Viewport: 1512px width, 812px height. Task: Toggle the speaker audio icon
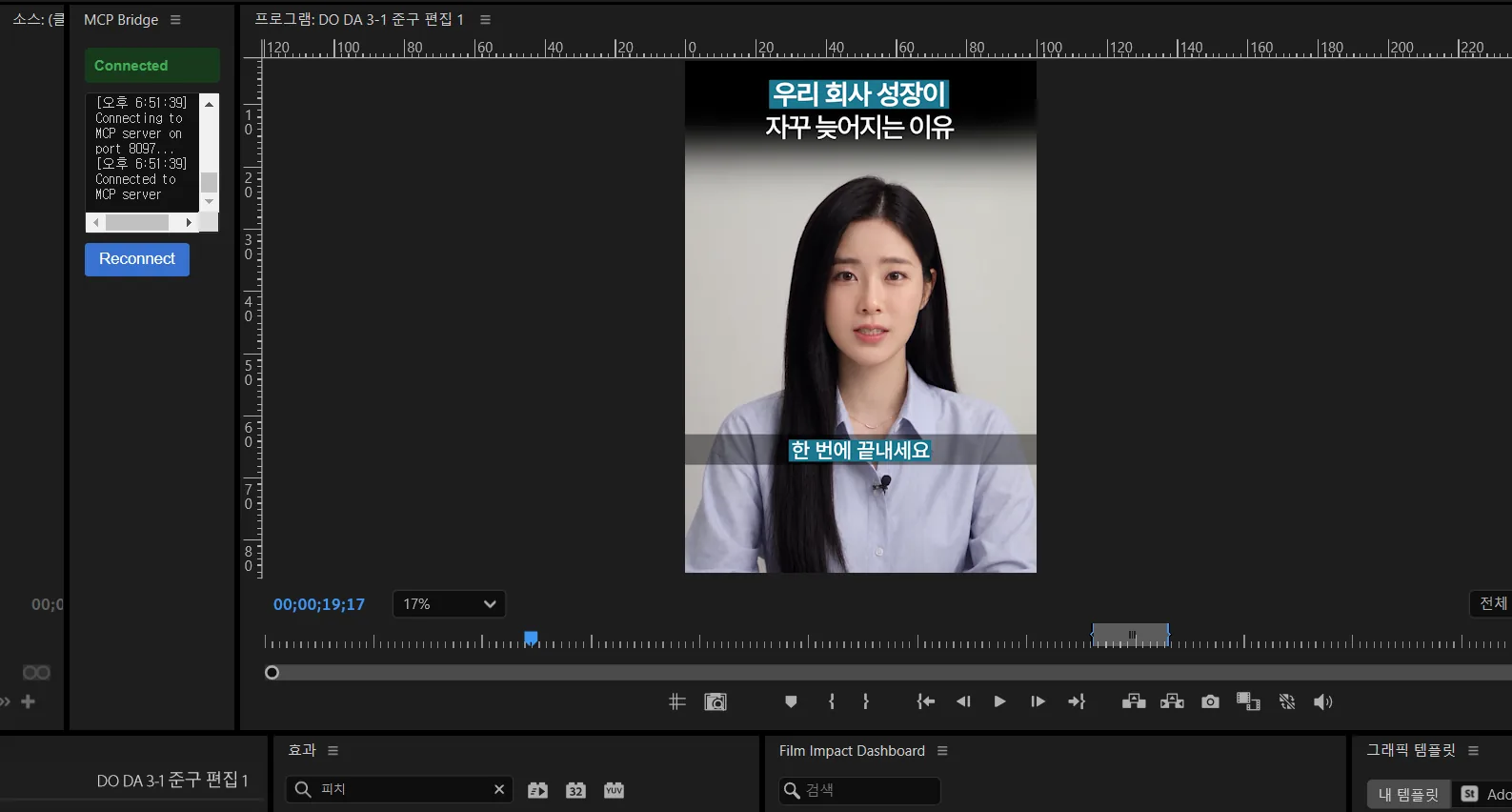(1322, 702)
